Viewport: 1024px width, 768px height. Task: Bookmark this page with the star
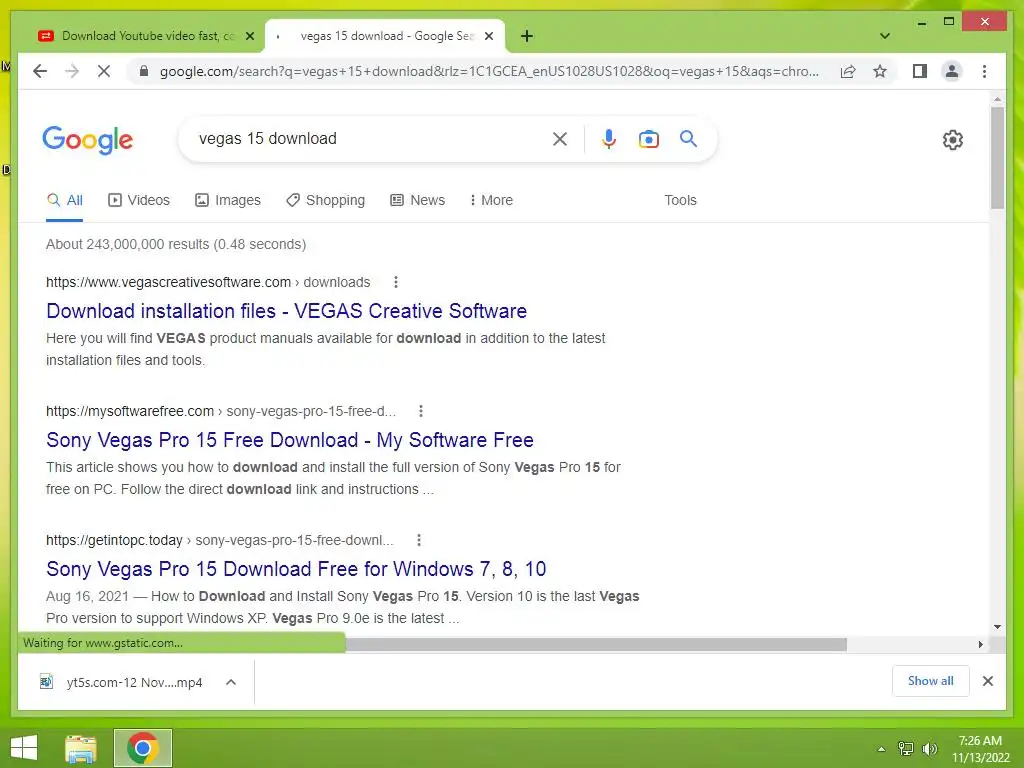(880, 71)
